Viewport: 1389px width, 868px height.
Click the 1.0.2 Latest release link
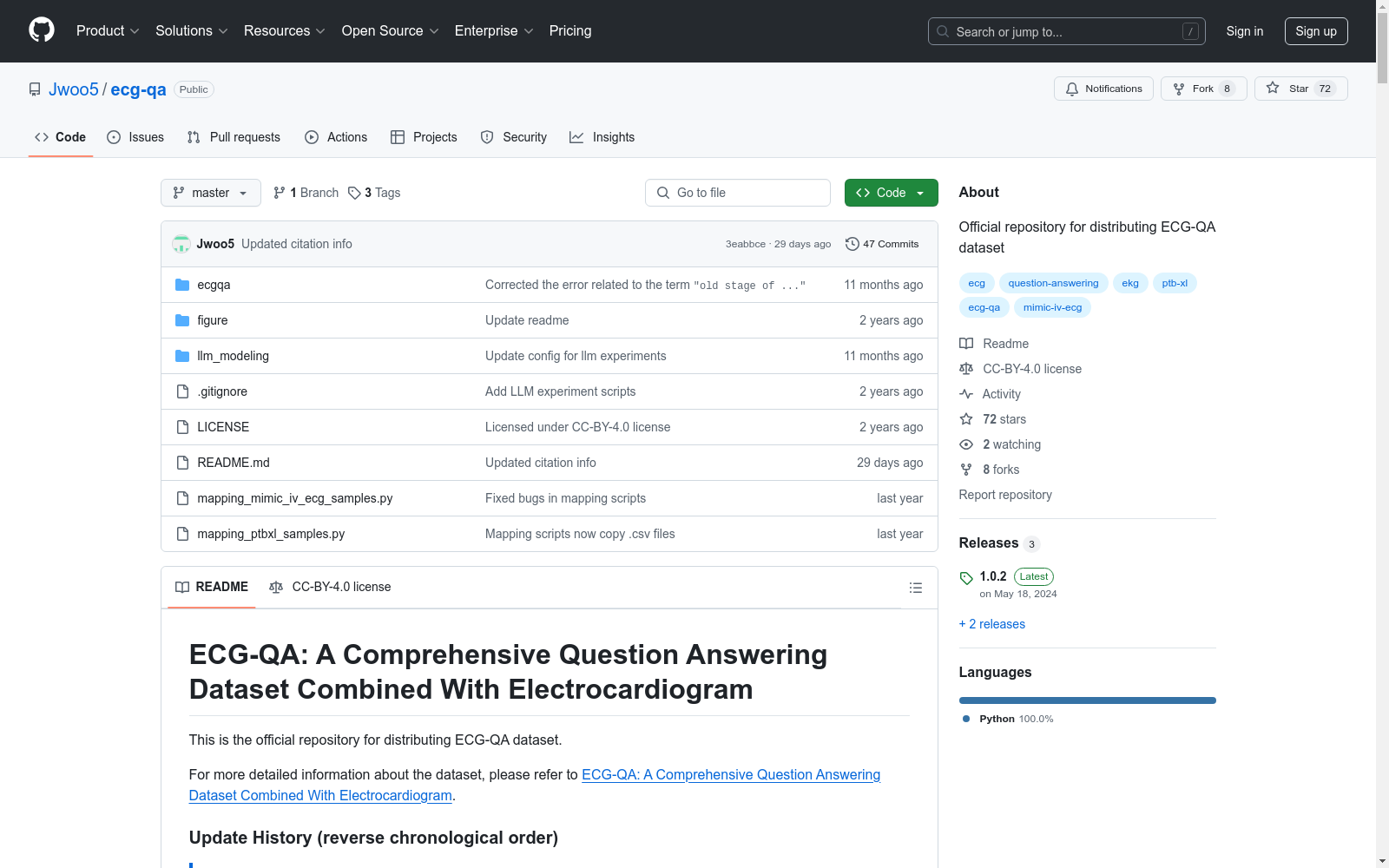[x=1017, y=576]
